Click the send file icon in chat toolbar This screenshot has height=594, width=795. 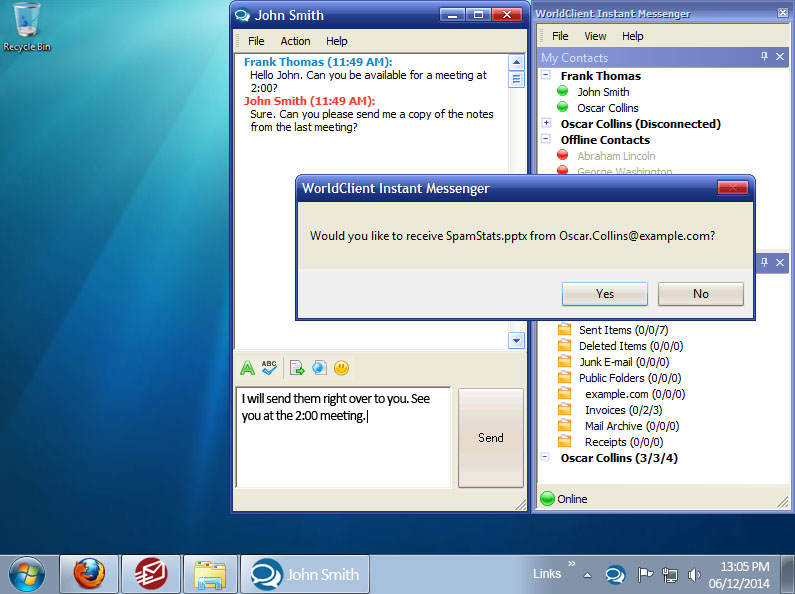297,367
